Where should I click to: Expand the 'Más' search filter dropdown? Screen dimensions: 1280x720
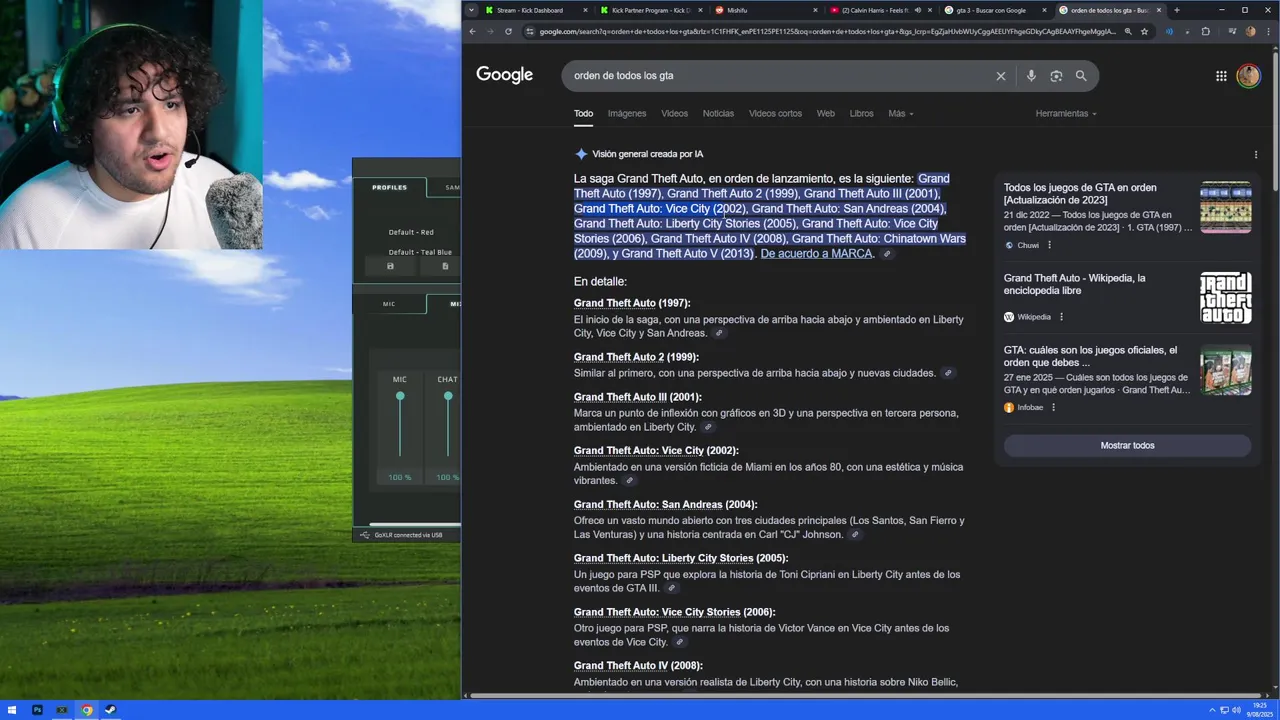point(901,114)
